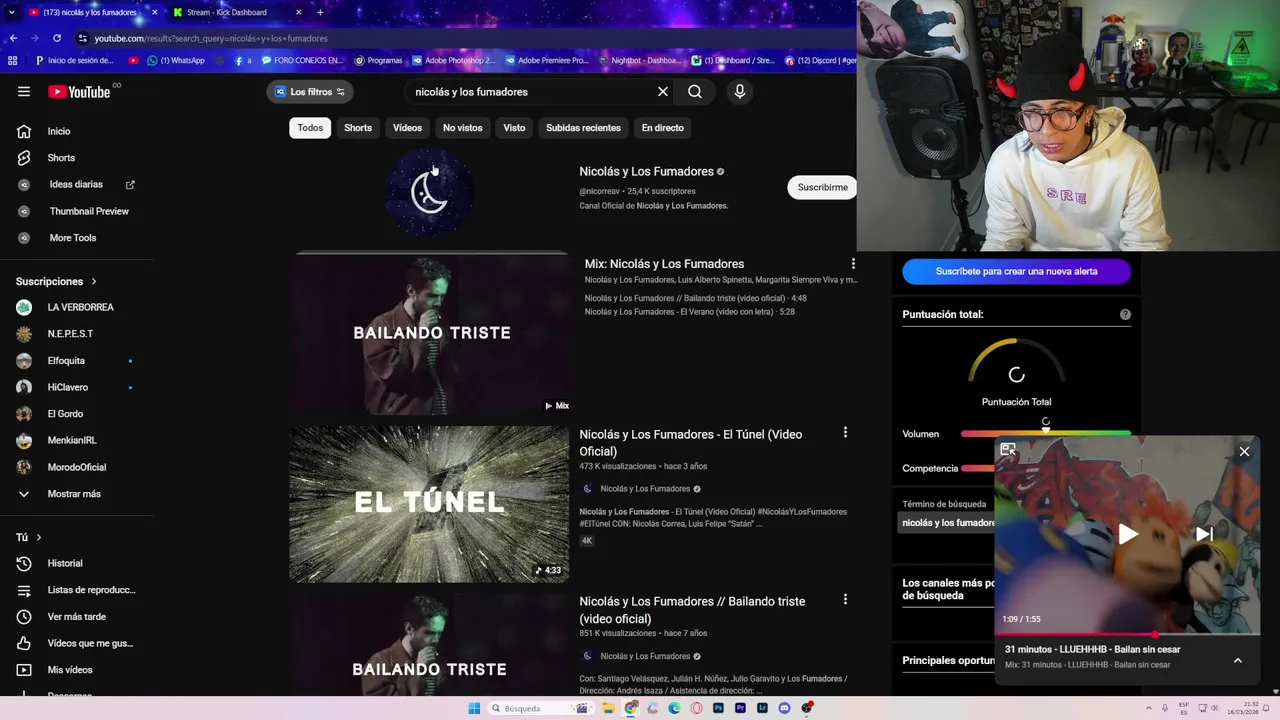This screenshot has height=720, width=1280.
Task: Open El Túnel (Video Oficial) title link
Action: 691,443
